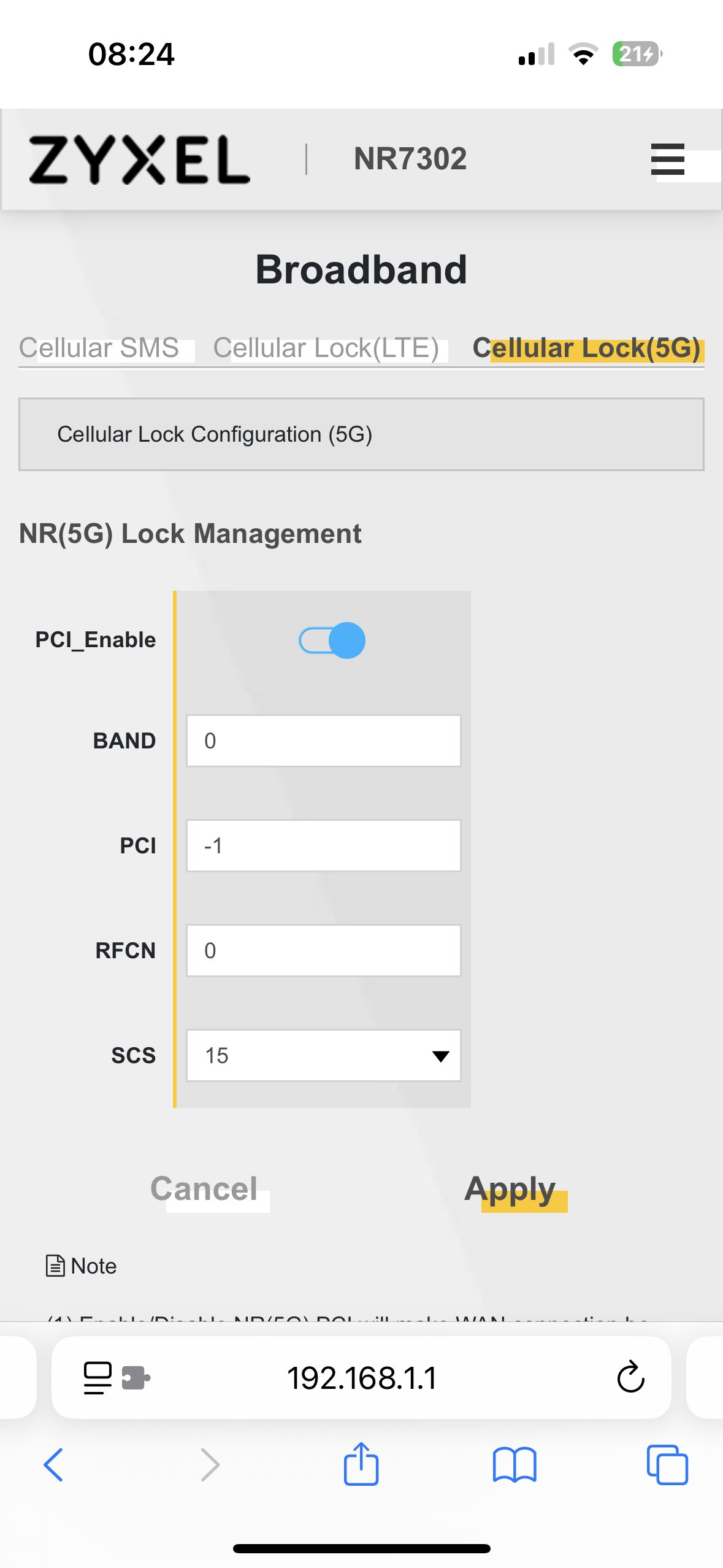Tap the ZYXEL logo
The height and width of the screenshot is (1568, 723).
(x=139, y=159)
